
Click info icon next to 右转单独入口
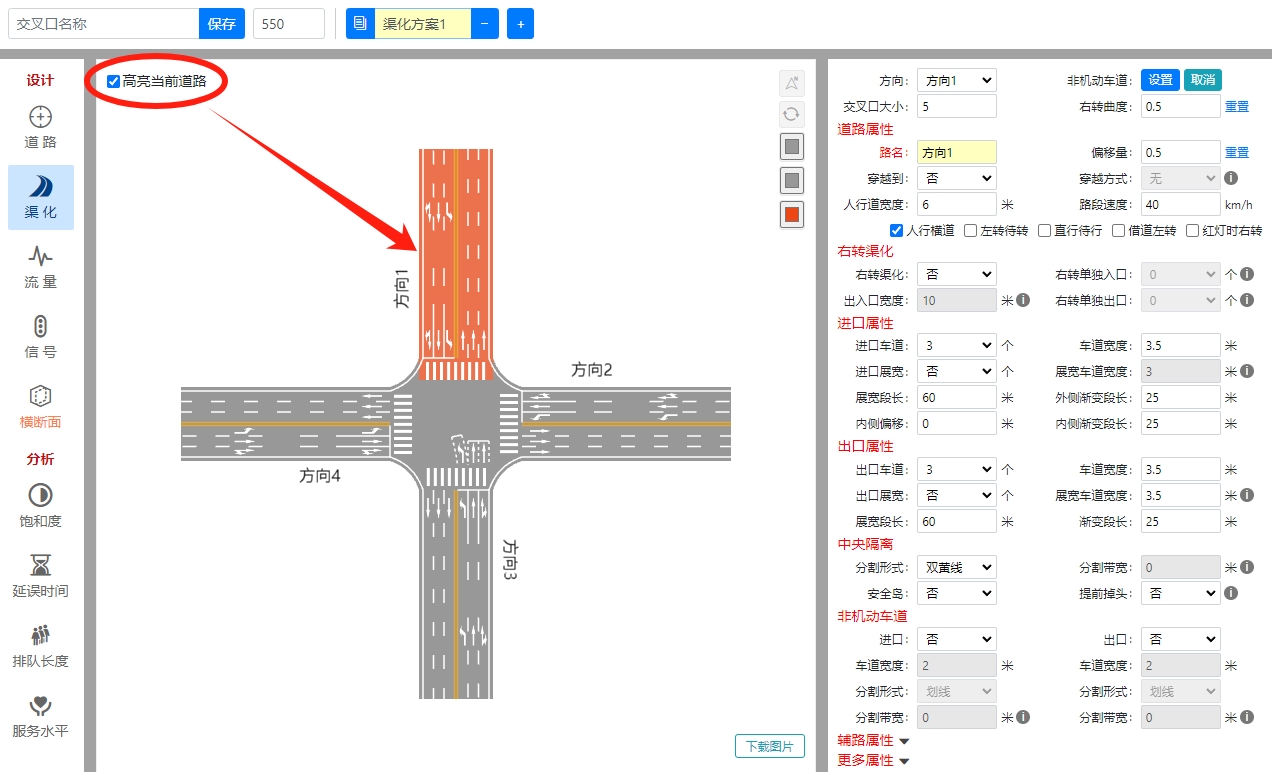(1247, 274)
